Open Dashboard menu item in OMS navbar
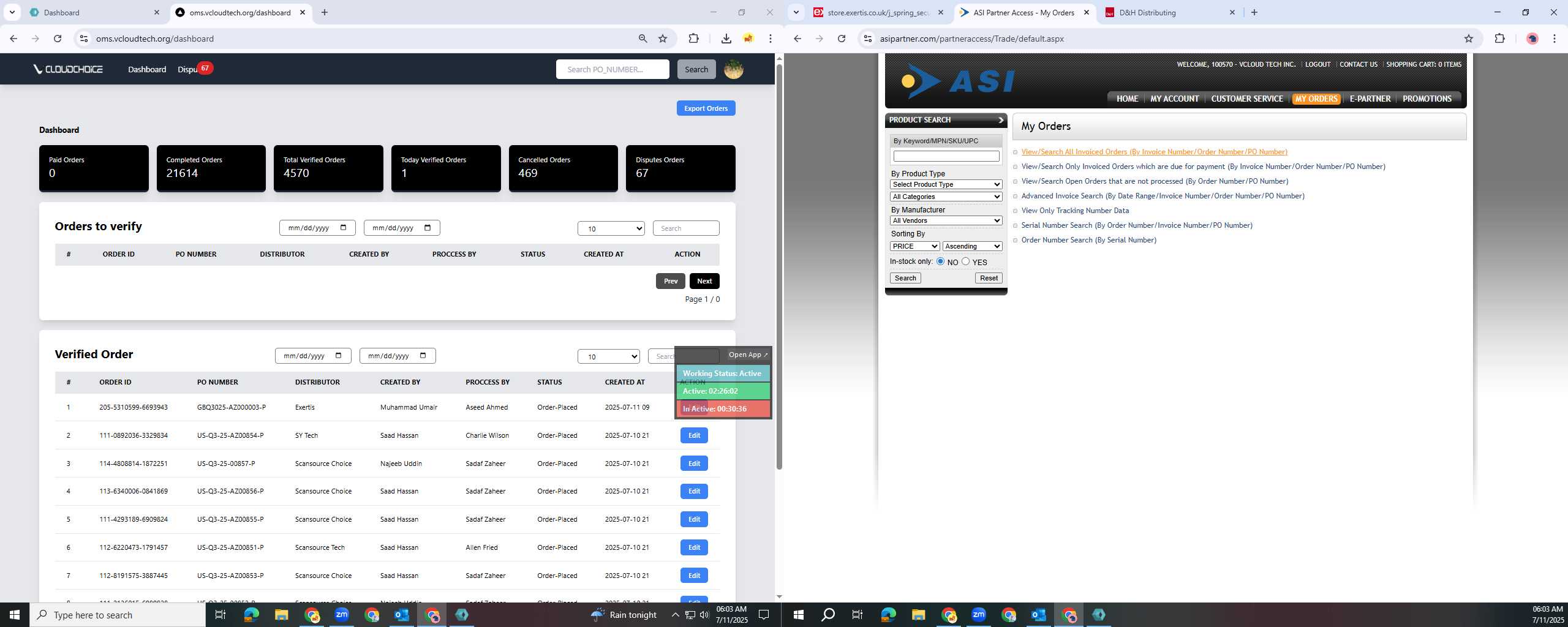Viewport: 1568px width, 627px height. pyautogui.click(x=147, y=69)
